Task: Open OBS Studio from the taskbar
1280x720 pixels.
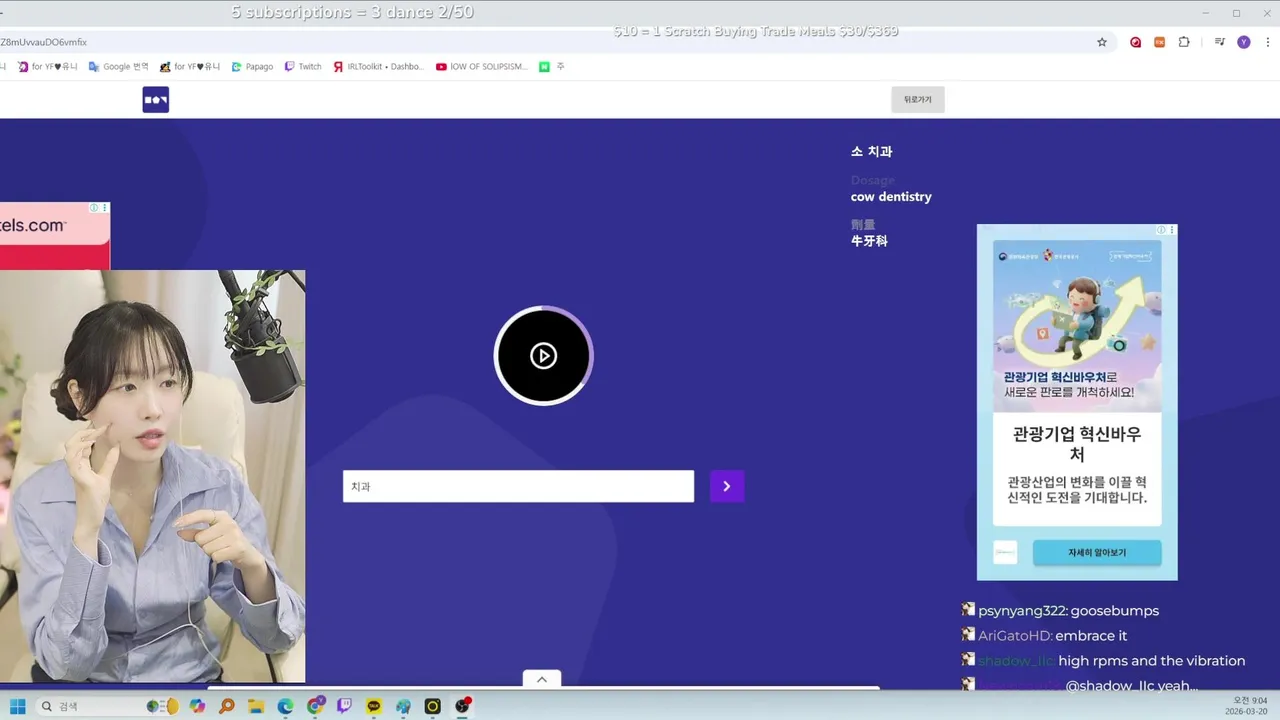Action: [462, 706]
